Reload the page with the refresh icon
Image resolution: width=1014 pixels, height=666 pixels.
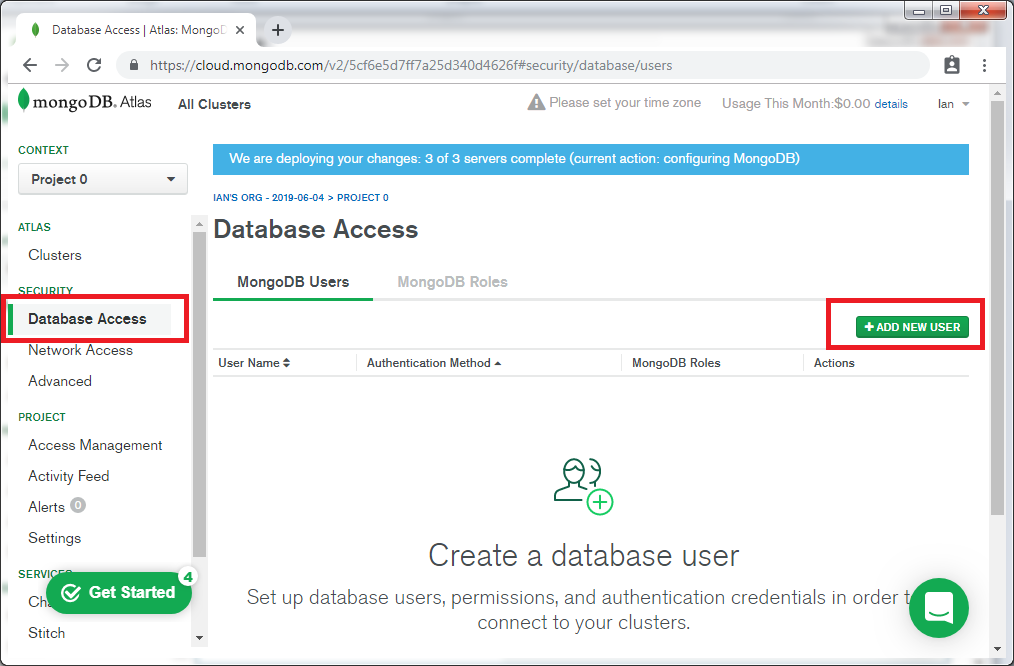[x=94, y=65]
